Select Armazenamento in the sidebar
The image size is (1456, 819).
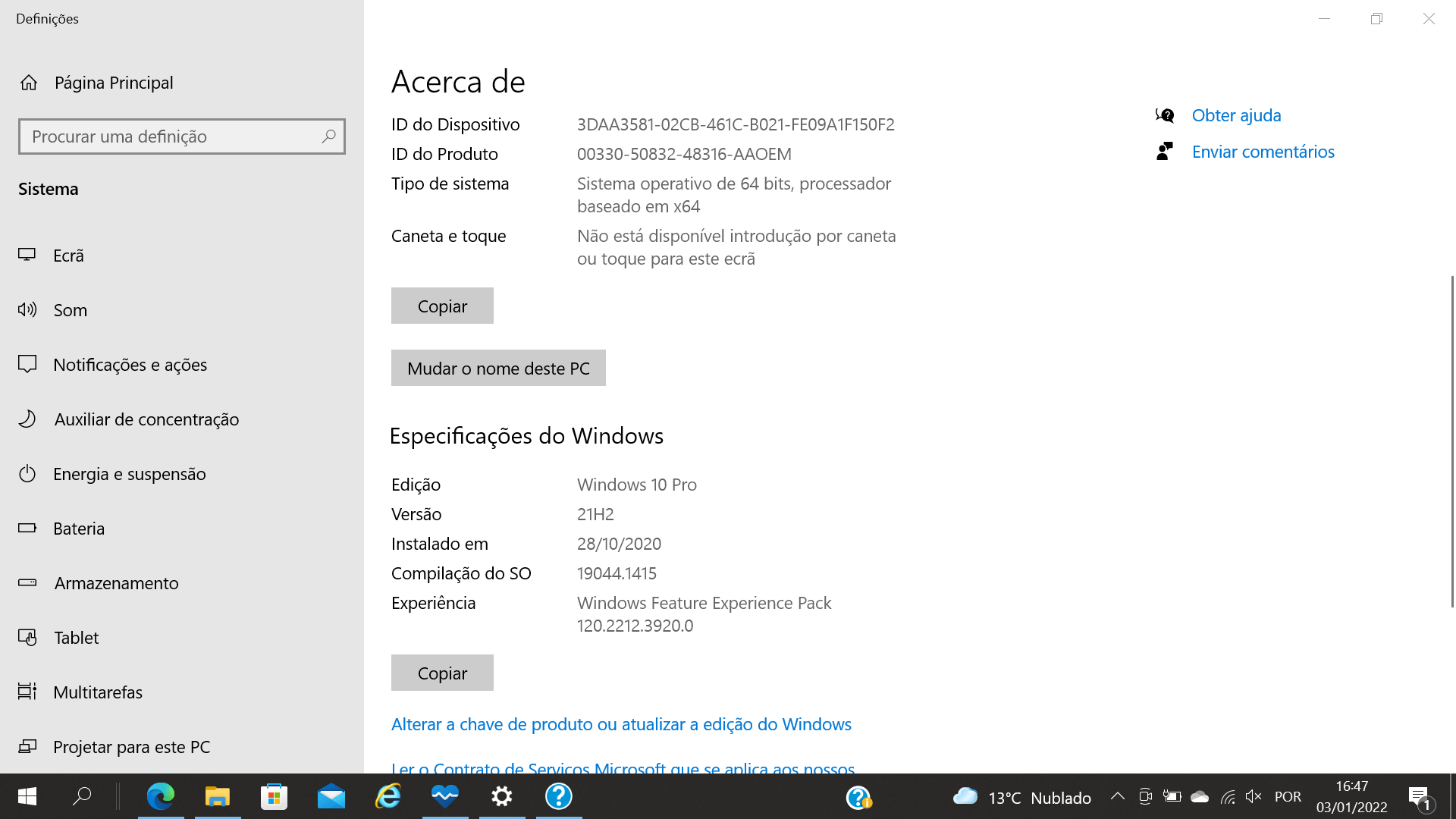point(116,583)
